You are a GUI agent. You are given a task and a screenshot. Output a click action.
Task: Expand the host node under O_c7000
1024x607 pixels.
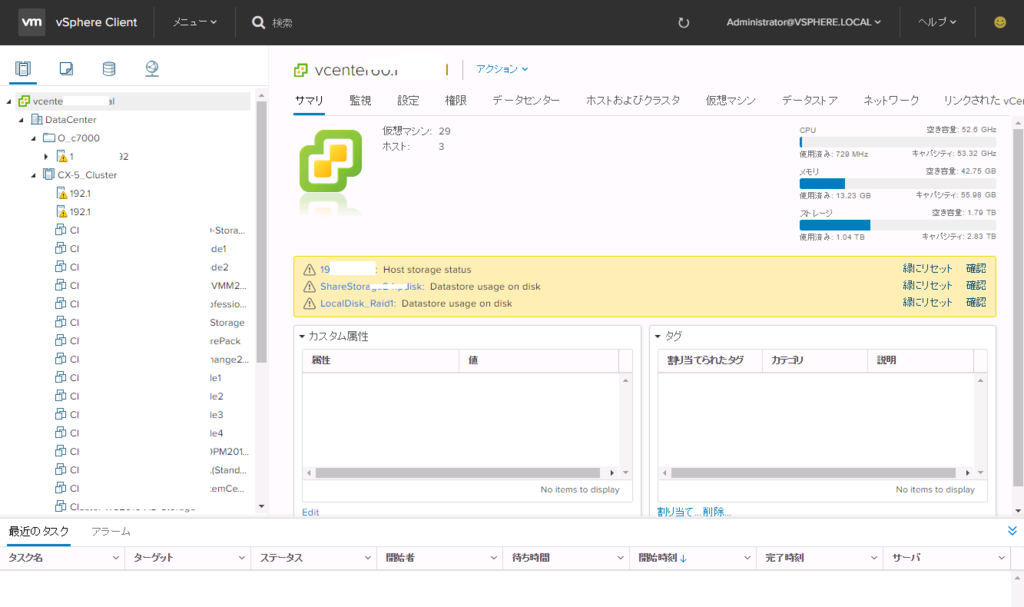coord(46,157)
